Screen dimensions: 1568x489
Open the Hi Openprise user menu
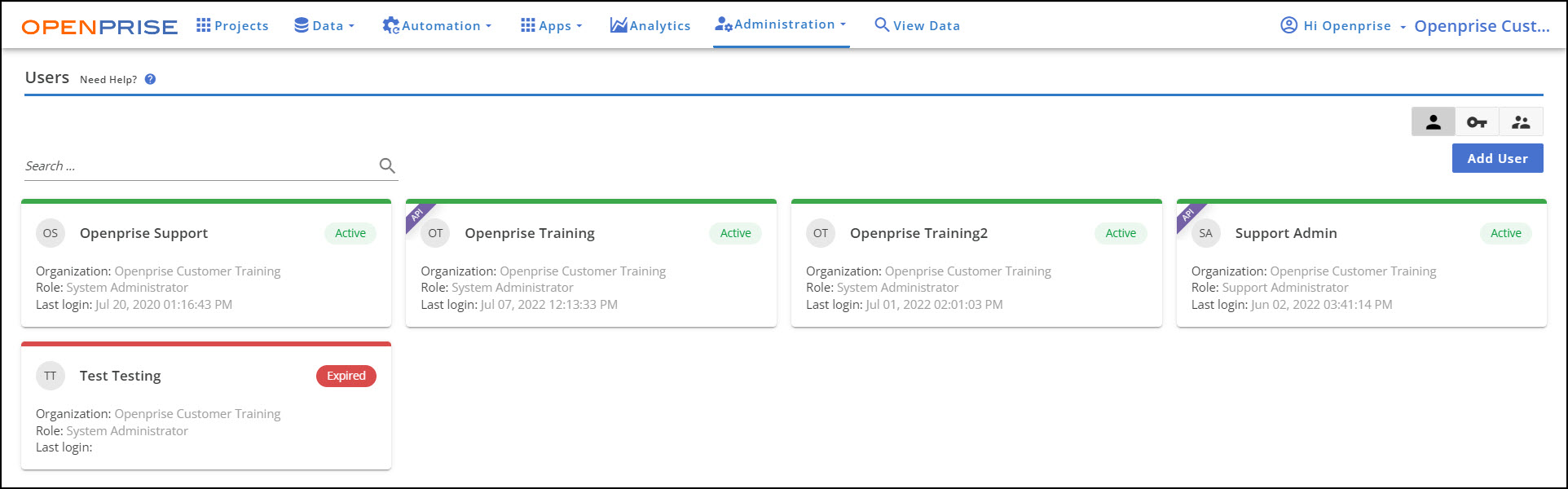coord(1344,25)
